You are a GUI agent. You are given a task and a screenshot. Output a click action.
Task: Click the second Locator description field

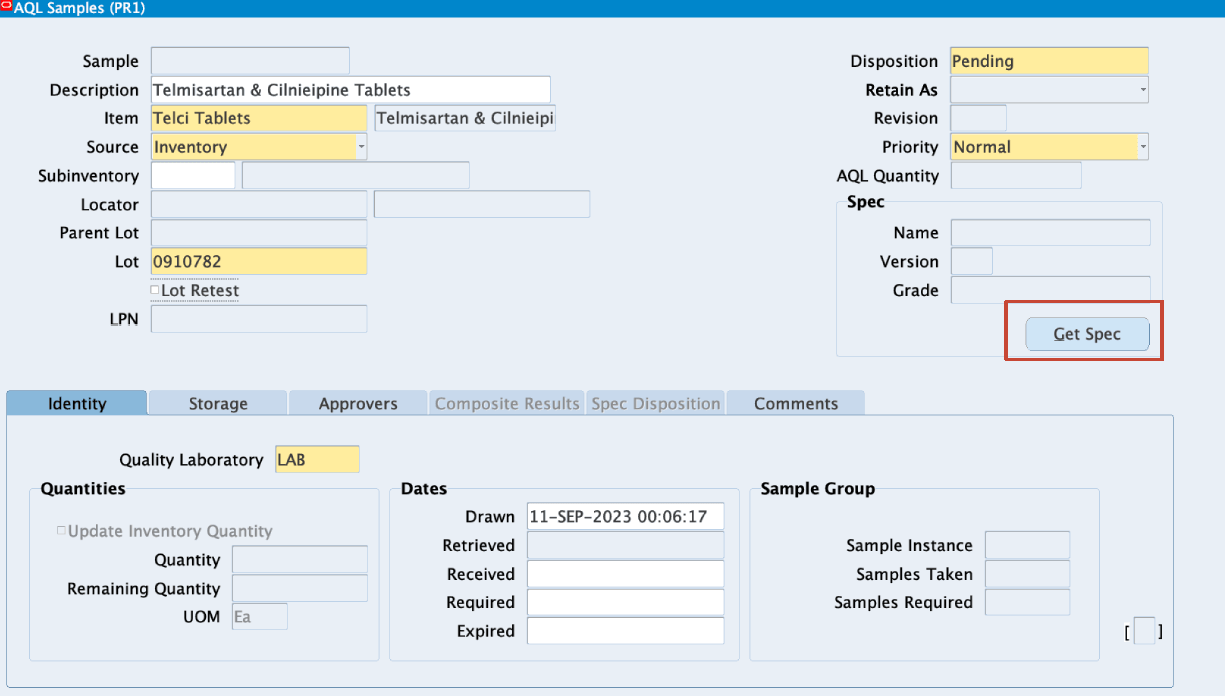[482, 204]
